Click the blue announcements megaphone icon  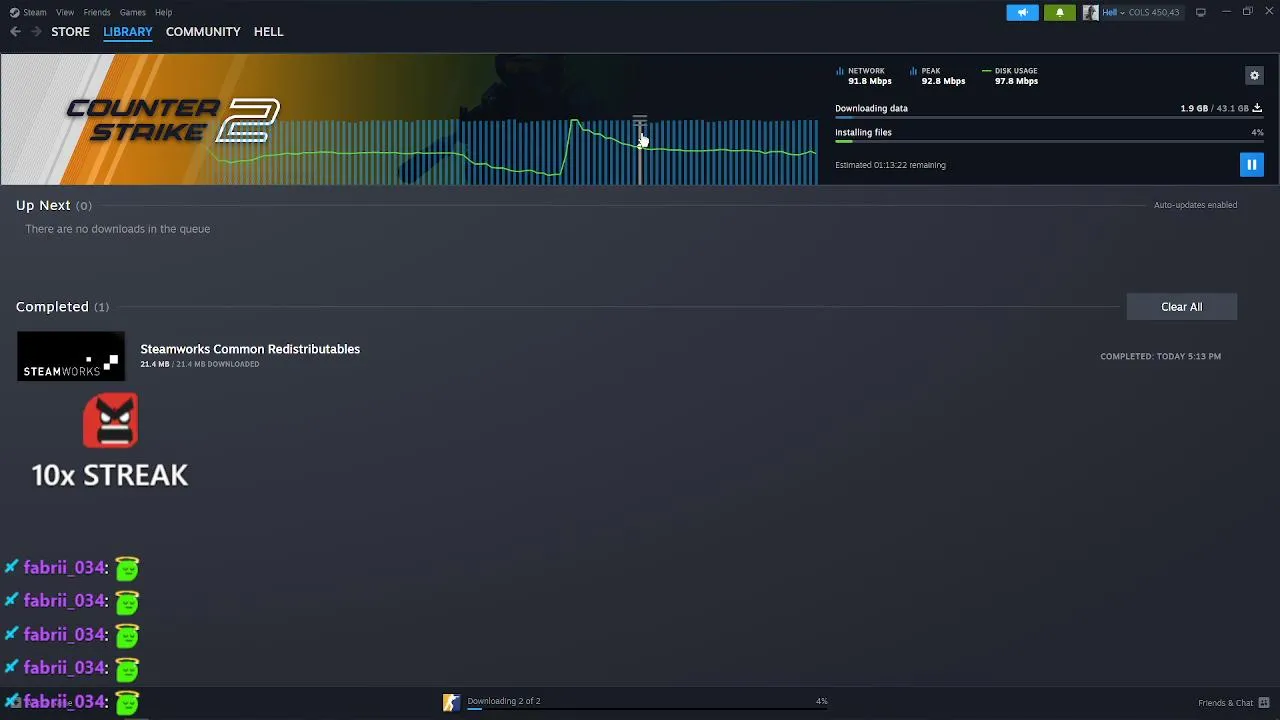pyautogui.click(x=1022, y=12)
